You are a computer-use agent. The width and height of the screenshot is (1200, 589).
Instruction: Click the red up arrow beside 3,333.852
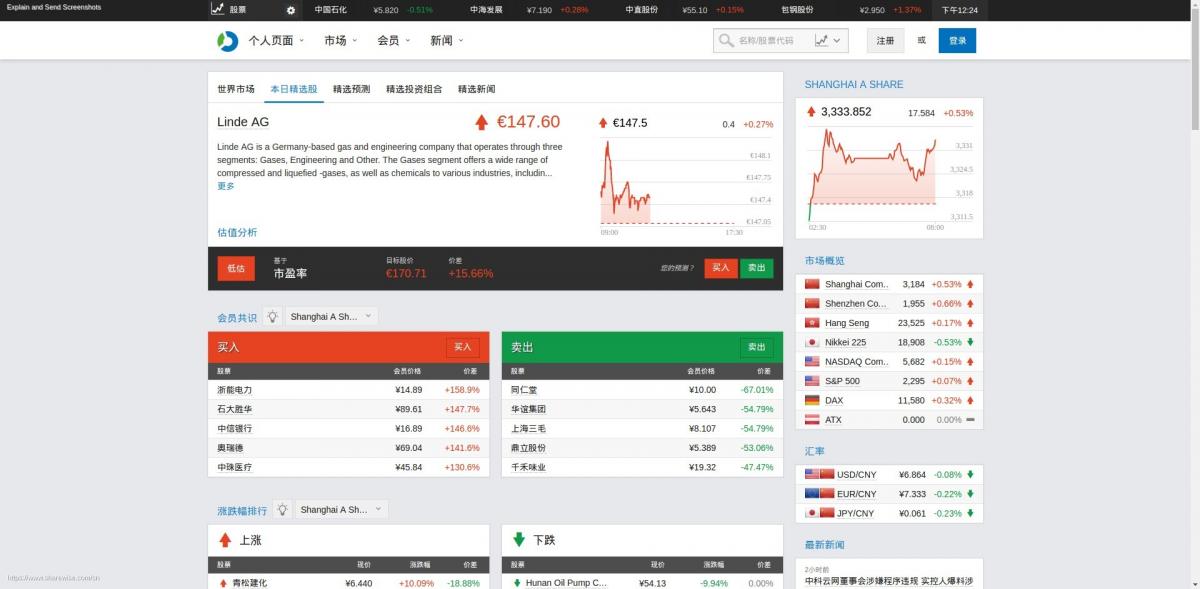point(811,112)
